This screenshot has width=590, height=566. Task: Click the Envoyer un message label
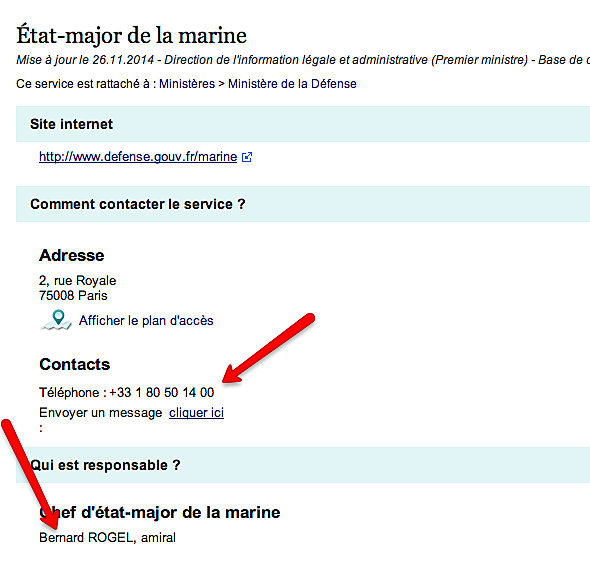click(100, 413)
